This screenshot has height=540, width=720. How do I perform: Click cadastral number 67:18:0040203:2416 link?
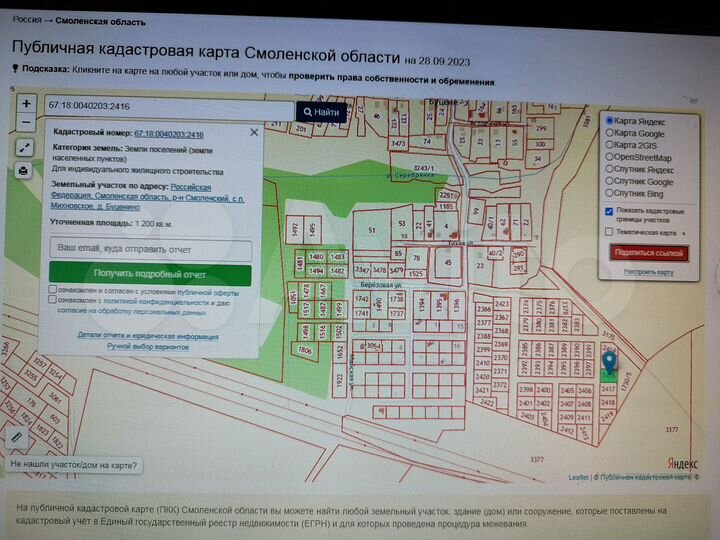pos(169,134)
